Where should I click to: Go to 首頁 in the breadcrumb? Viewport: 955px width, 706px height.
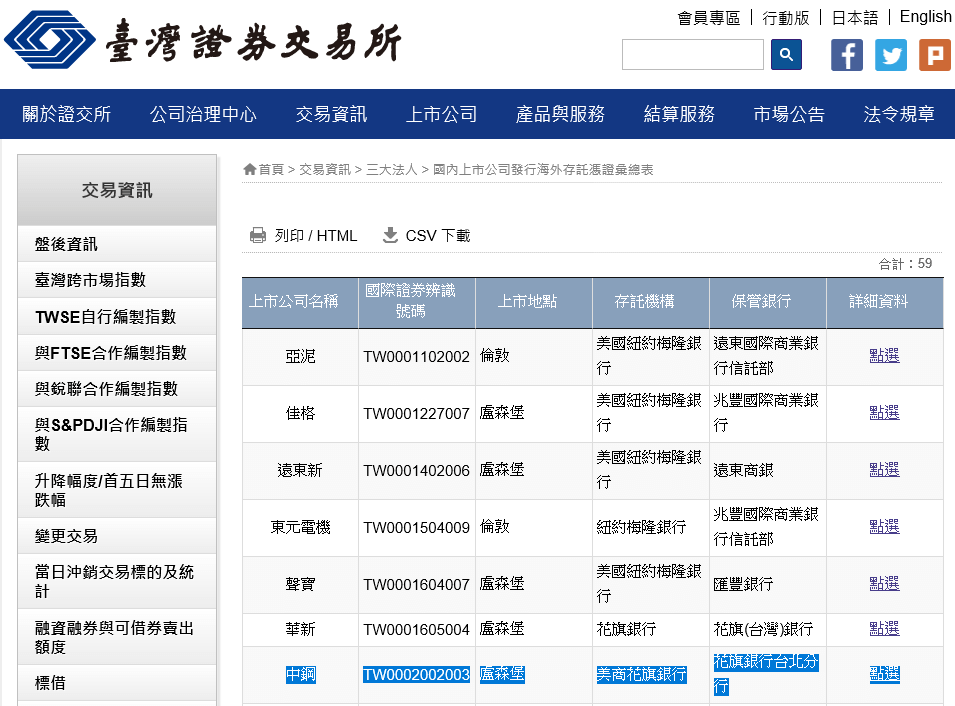coord(271,169)
